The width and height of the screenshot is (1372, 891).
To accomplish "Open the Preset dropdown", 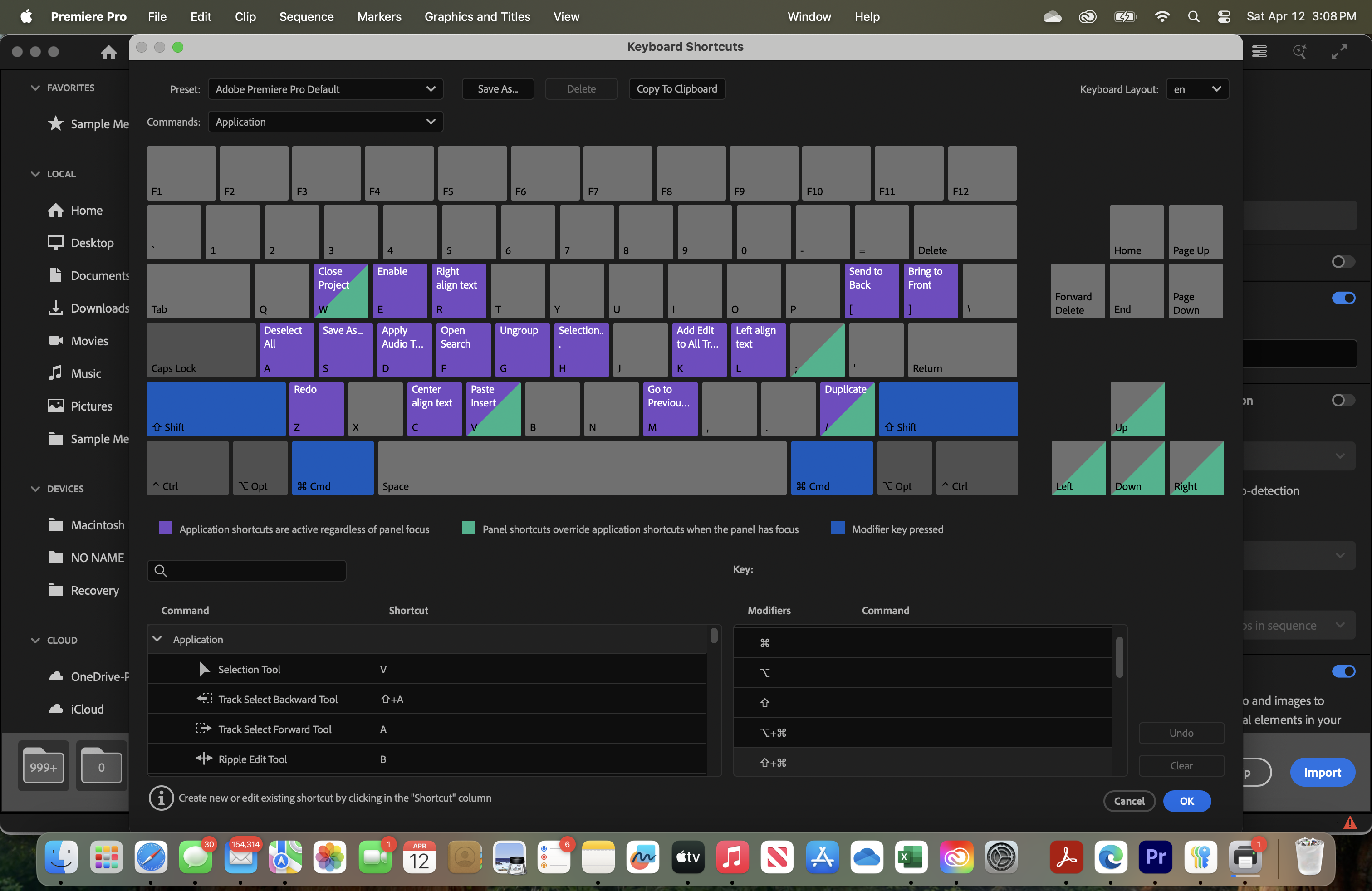I will point(325,89).
